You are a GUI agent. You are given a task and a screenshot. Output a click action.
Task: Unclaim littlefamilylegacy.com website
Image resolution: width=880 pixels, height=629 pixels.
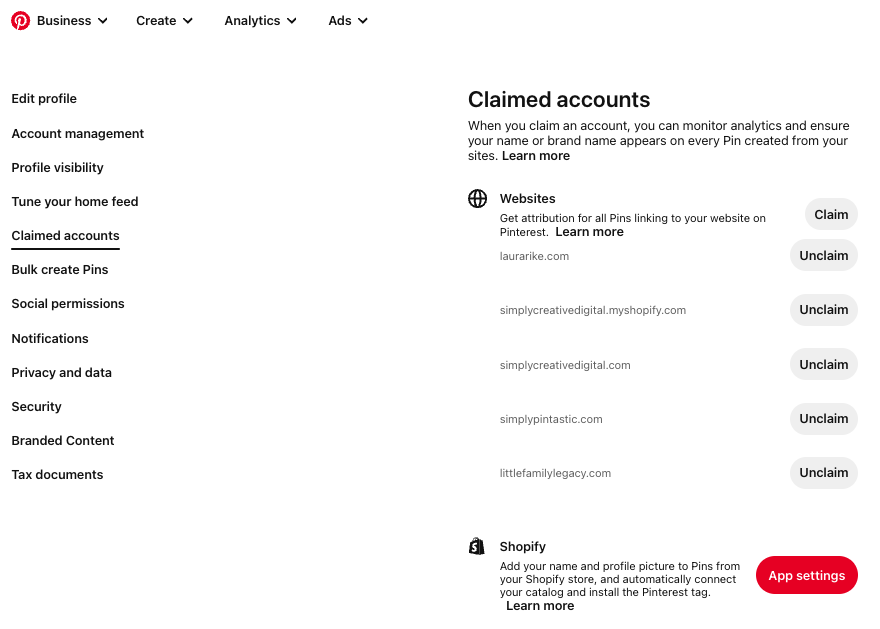tap(823, 473)
